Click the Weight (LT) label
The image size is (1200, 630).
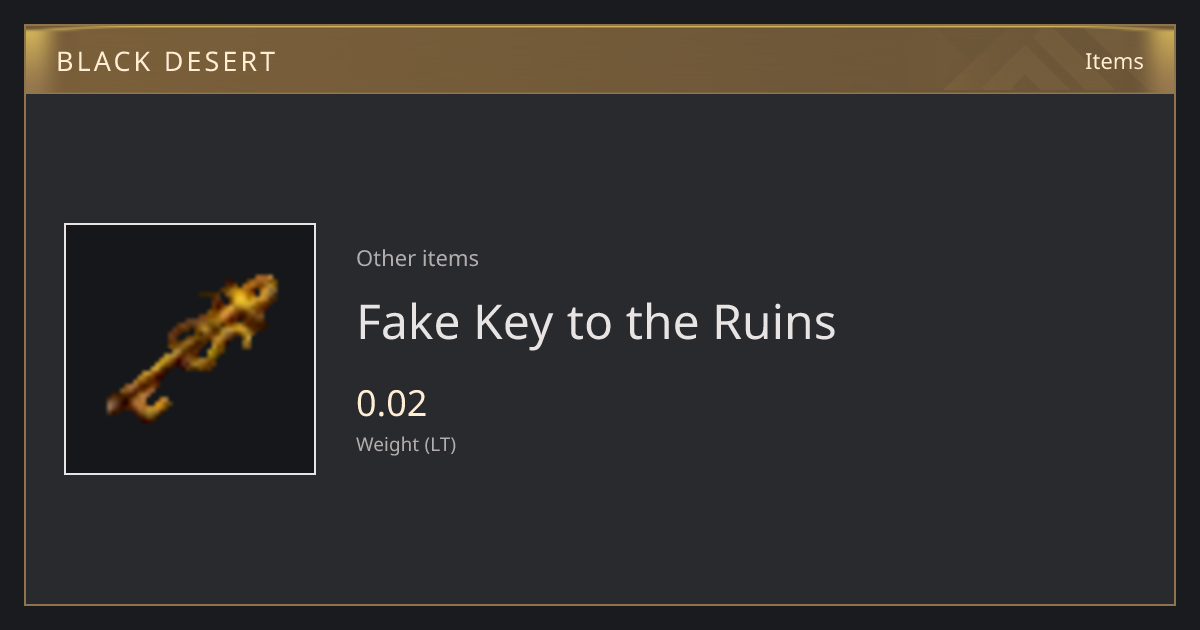[x=406, y=444]
